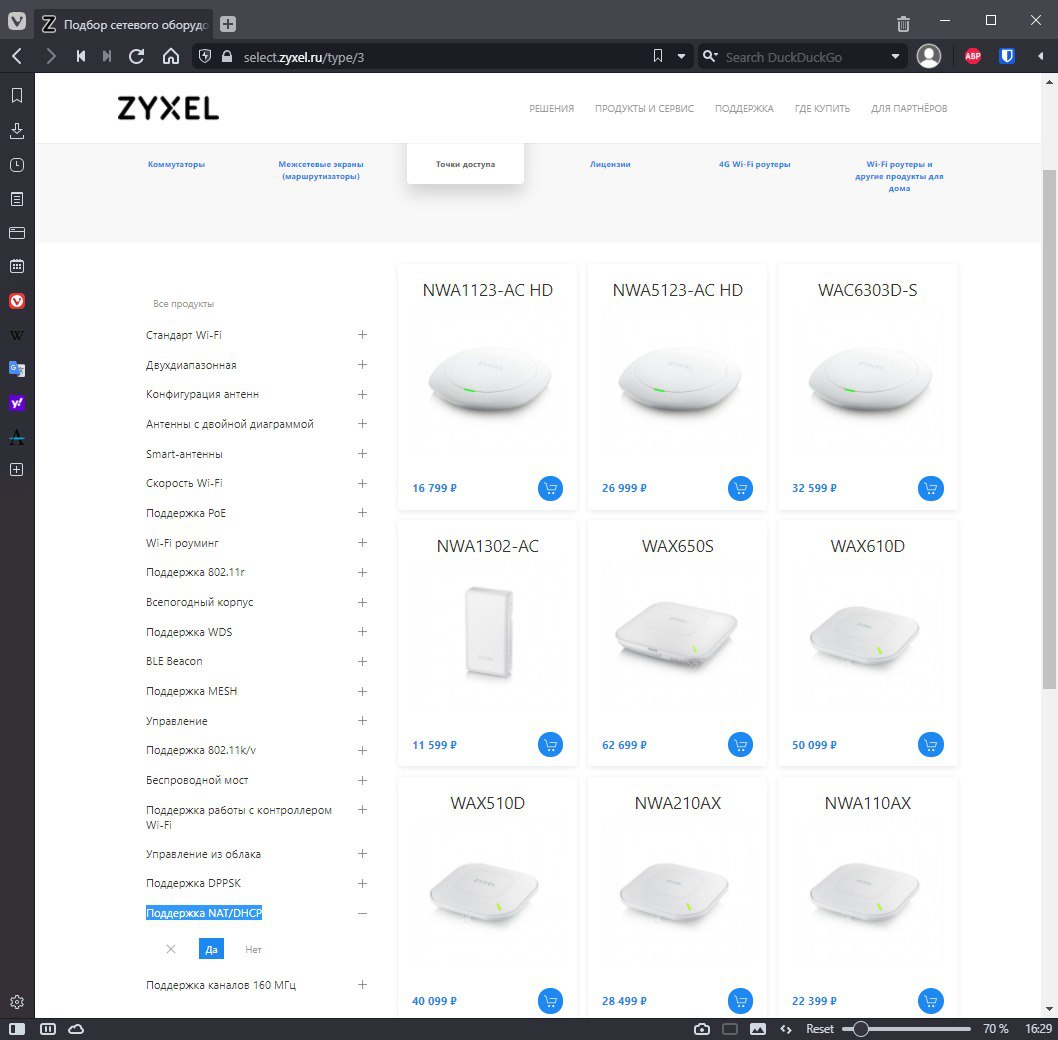Focus the DuckDuckGo search field
This screenshot has width=1058, height=1040.
(803, 57)
